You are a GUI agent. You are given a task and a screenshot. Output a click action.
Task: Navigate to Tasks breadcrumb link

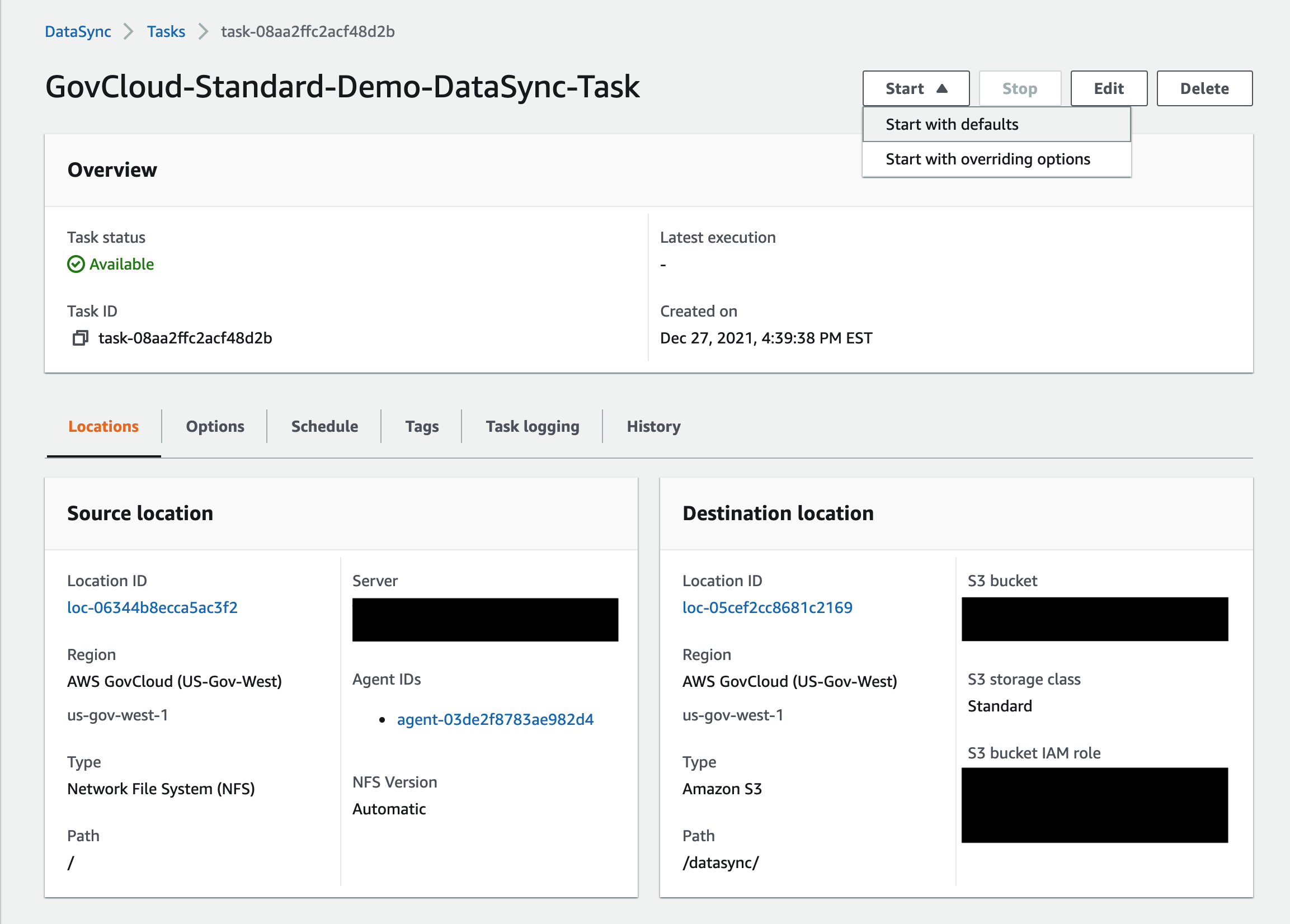166,31
